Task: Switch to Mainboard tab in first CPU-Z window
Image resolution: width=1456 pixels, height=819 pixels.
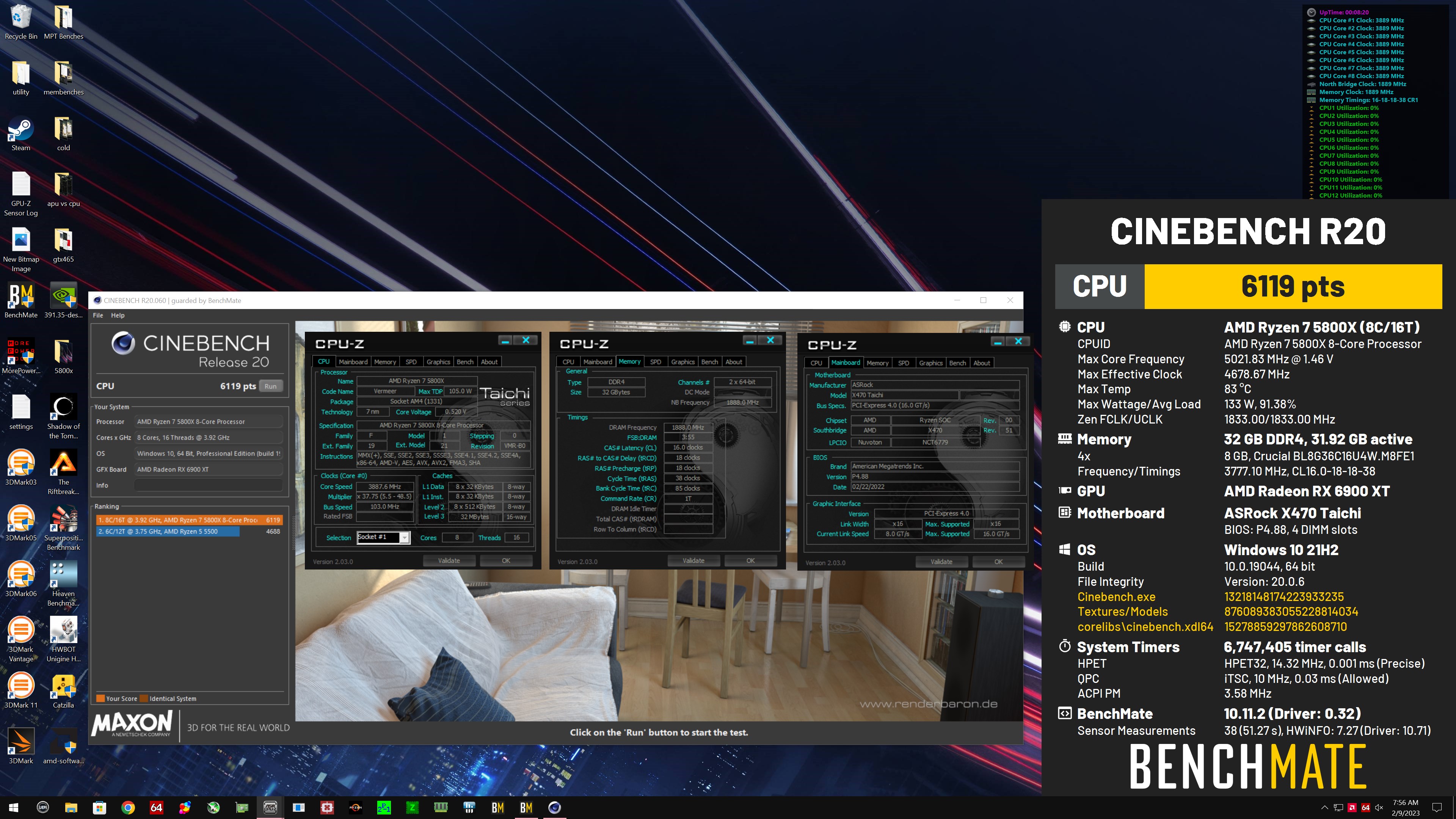Action: [353, 362]
